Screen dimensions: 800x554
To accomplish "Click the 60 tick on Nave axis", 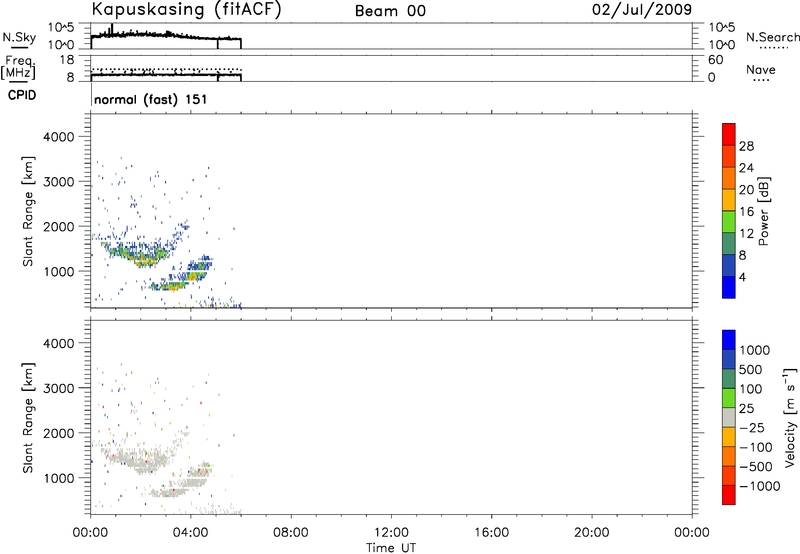I will pos(715,60).
